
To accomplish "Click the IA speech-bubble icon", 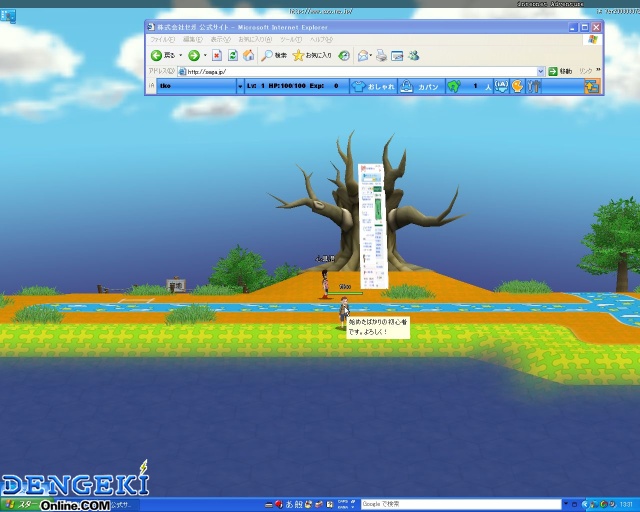I will [x=501, y=86].
